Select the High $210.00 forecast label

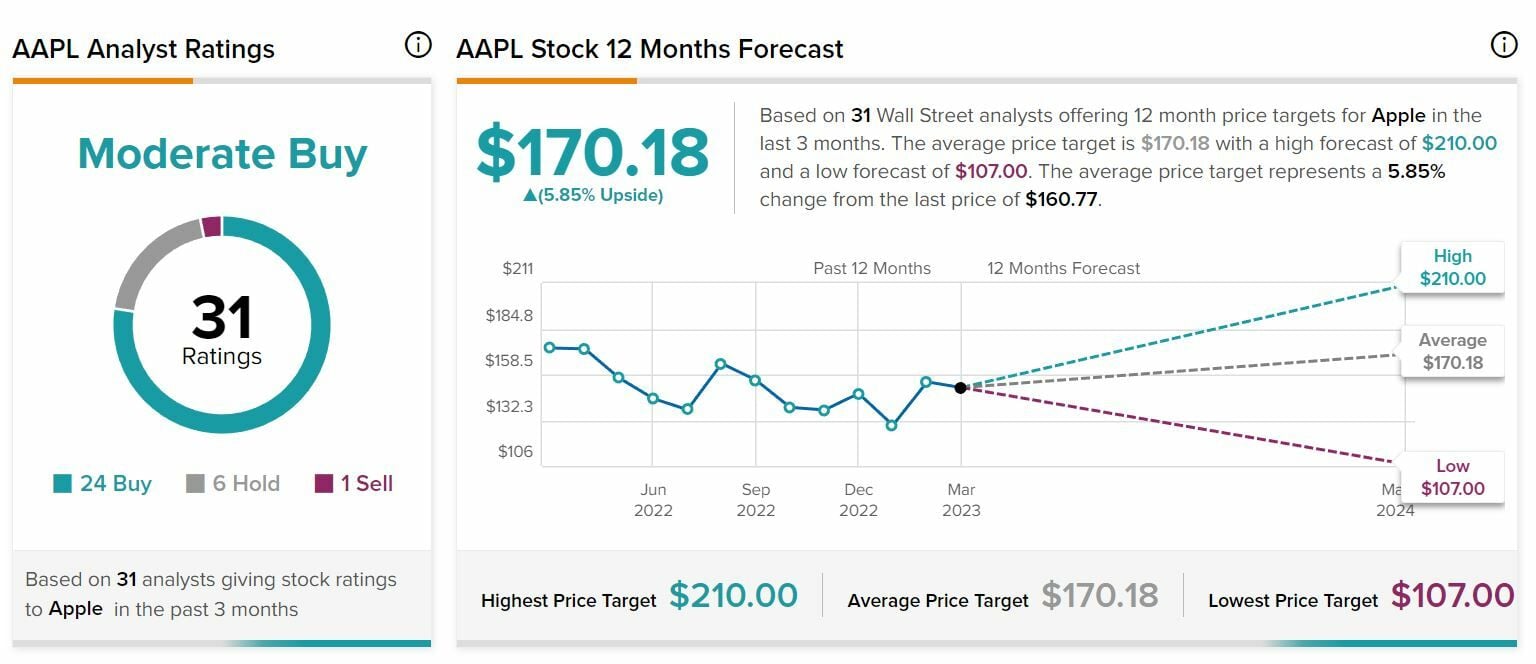(x=1452, y=267)
